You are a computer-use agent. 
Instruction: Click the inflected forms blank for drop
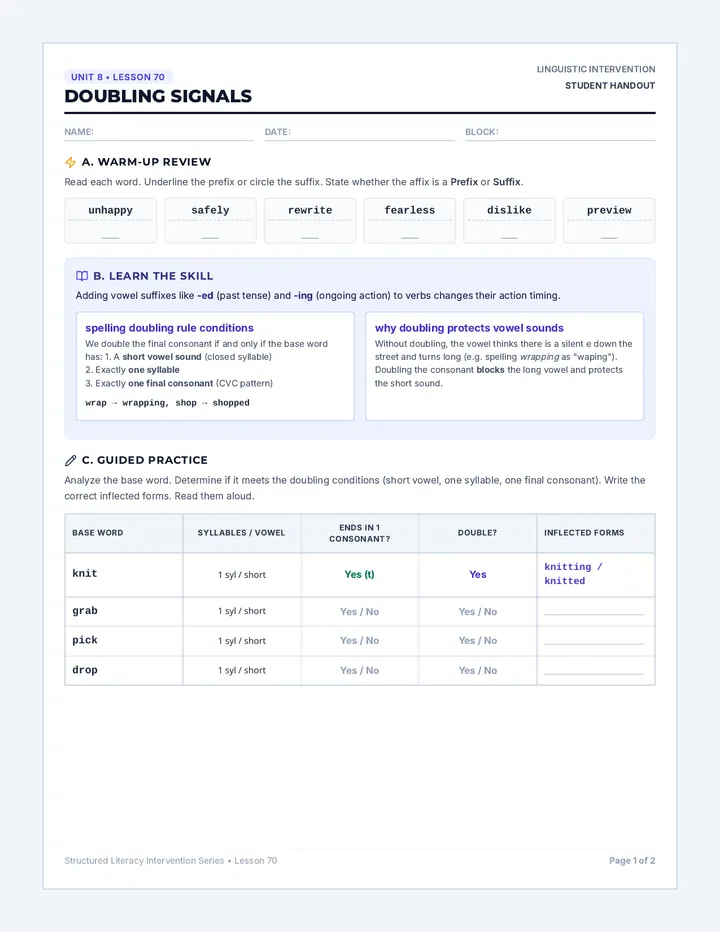click(594, 673)
